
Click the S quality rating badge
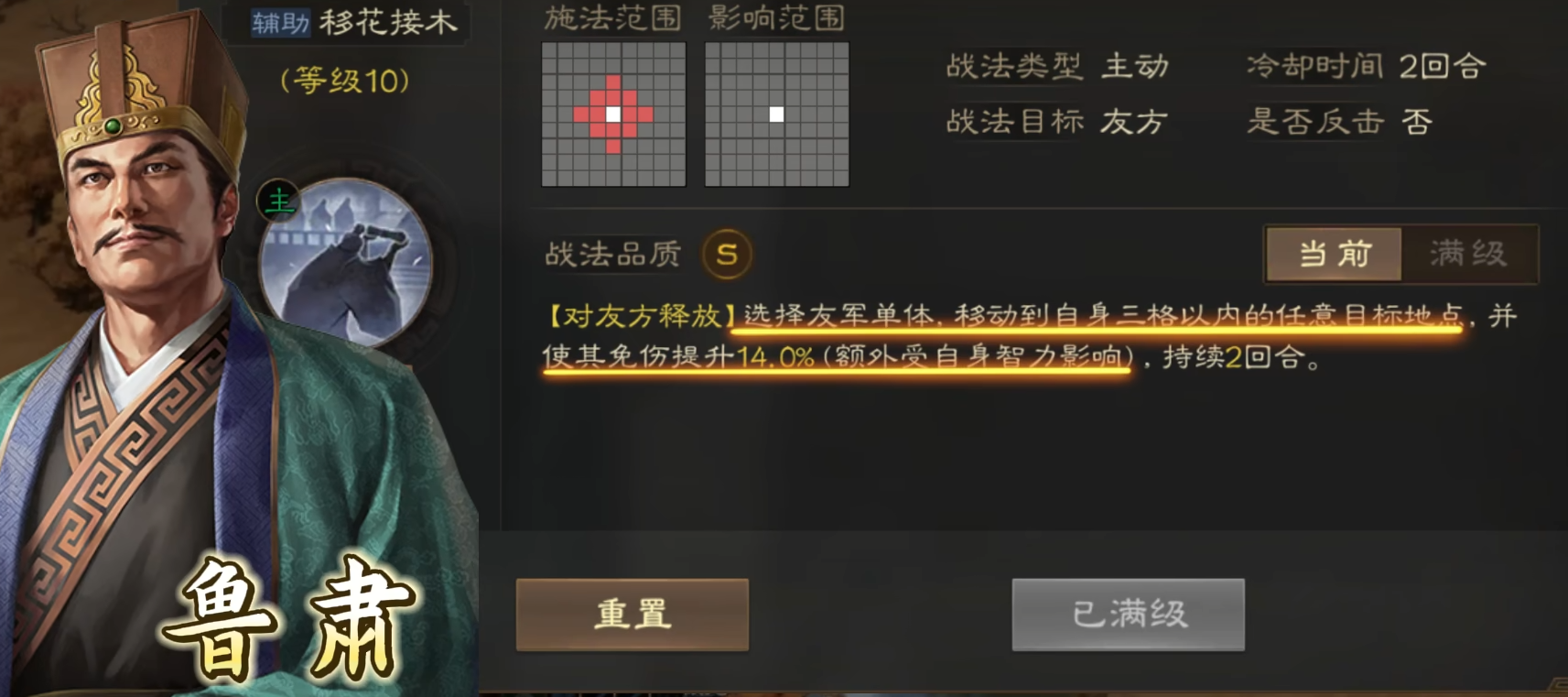tap(727, 254)
